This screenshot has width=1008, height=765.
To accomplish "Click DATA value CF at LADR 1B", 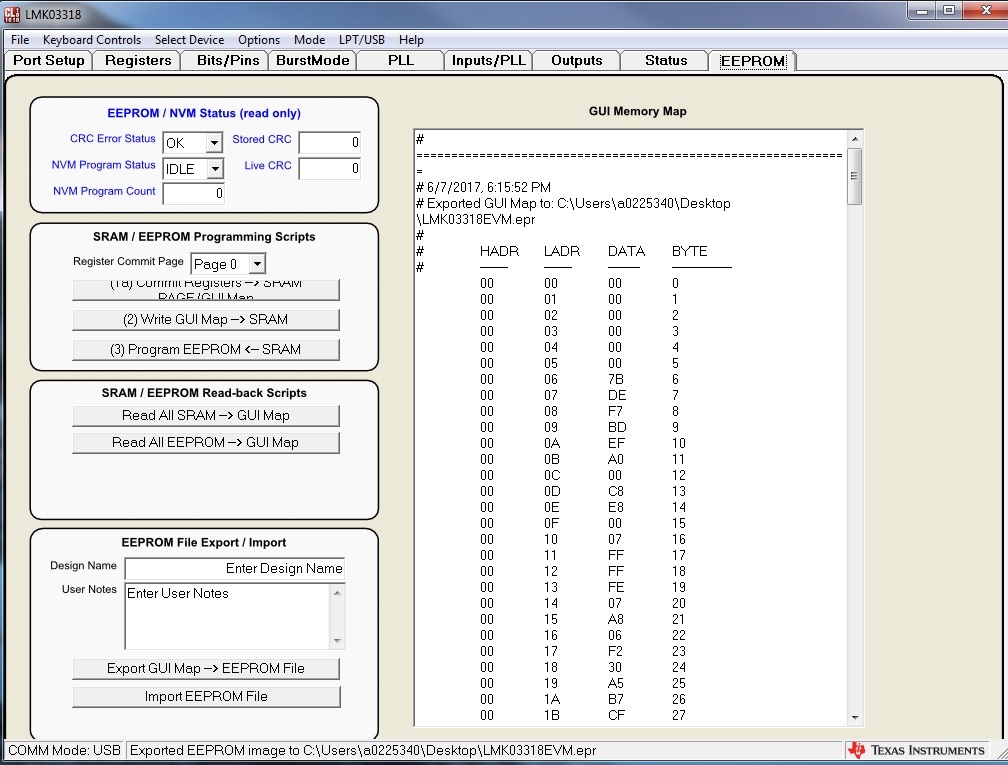I will tap(616, 716).
